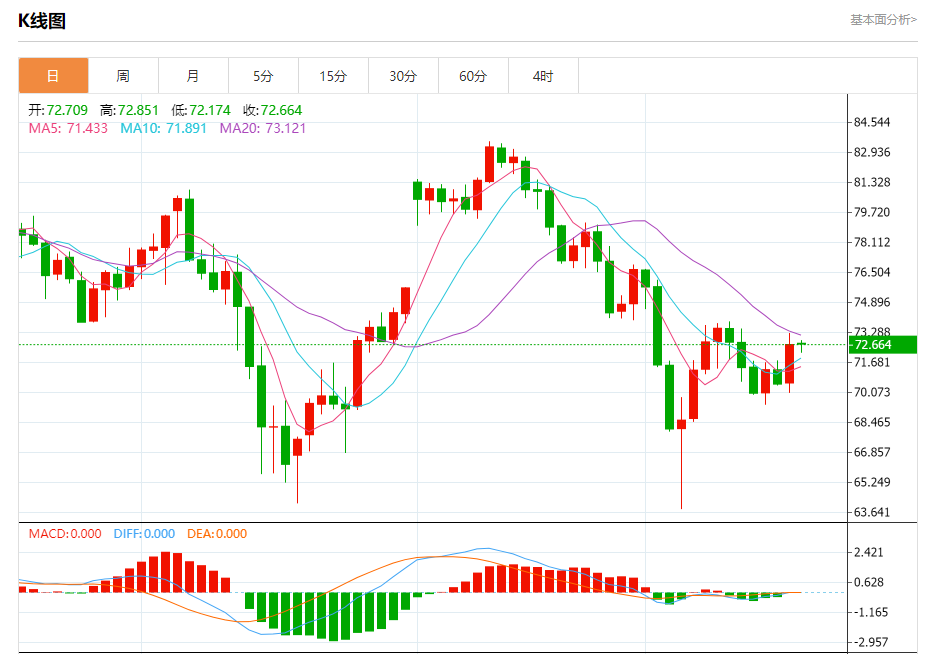925x654 pixels.
Task: Open the 4时 interval tab
Action: 543,75
